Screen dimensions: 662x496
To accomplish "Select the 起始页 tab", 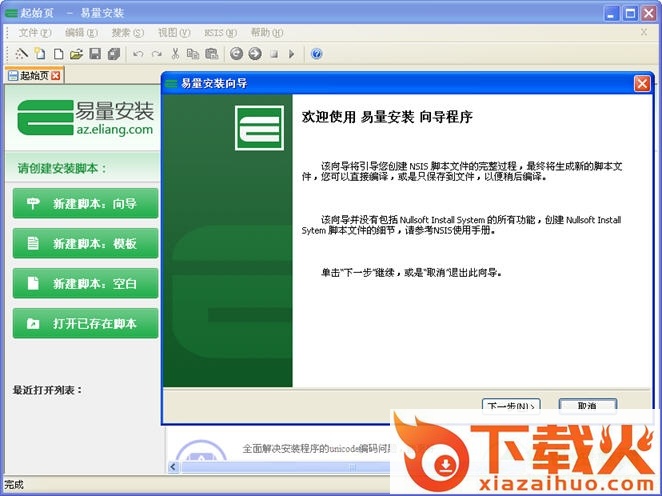I will (34, 76).
